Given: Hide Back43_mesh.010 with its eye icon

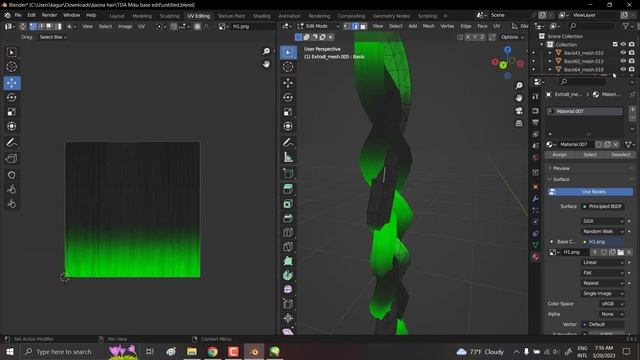Looking at the screenshot, I should 623,53.
